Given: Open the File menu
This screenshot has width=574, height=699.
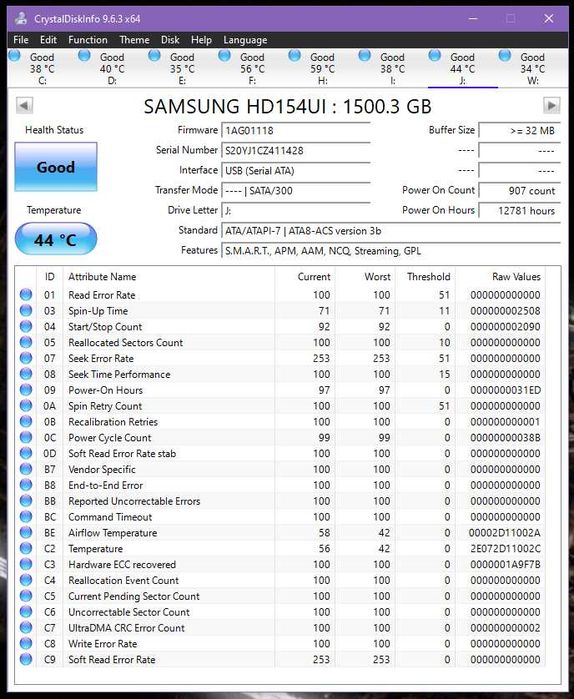Looking at the screenshot, I should [x=21, y=40].
